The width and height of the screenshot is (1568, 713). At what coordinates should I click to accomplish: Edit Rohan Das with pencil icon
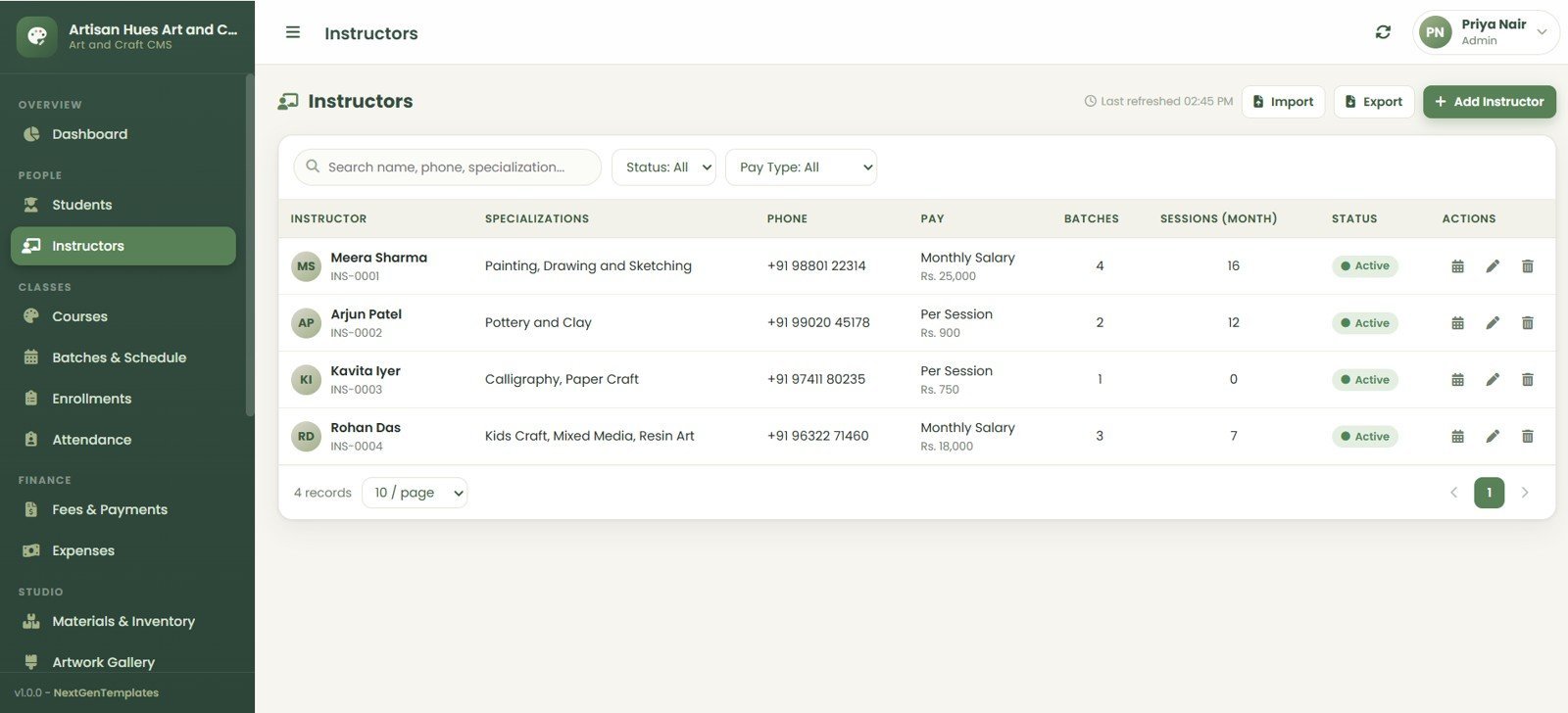[1493, 437]
